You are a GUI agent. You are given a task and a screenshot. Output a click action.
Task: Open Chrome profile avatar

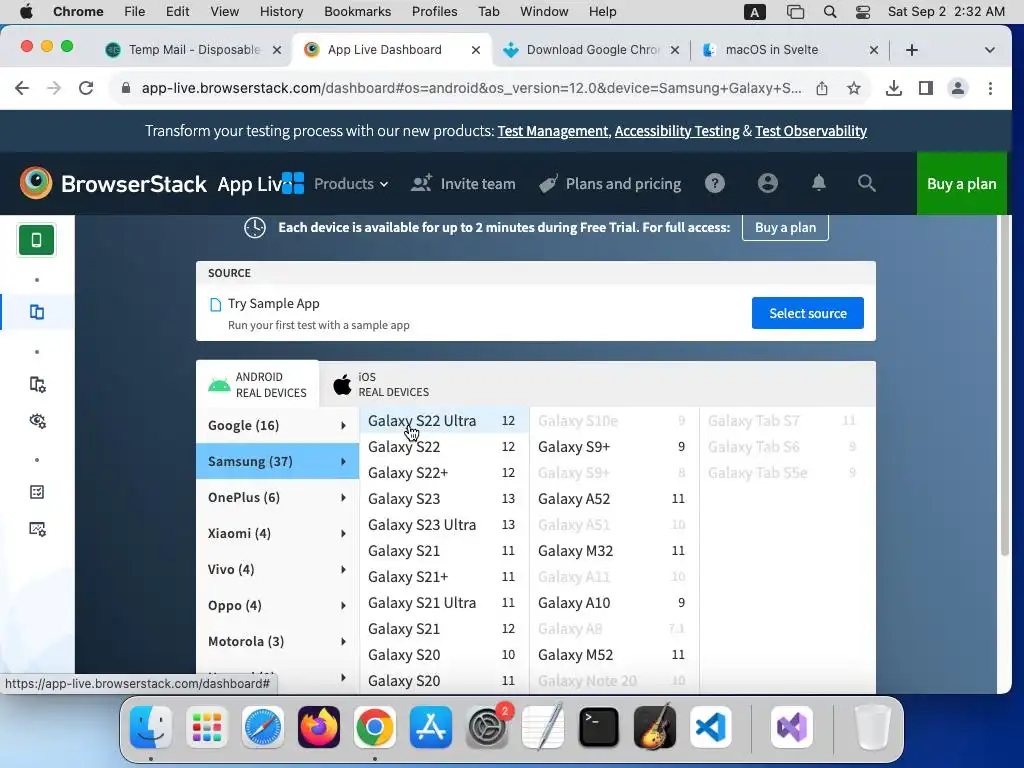[x=957, y=88]
